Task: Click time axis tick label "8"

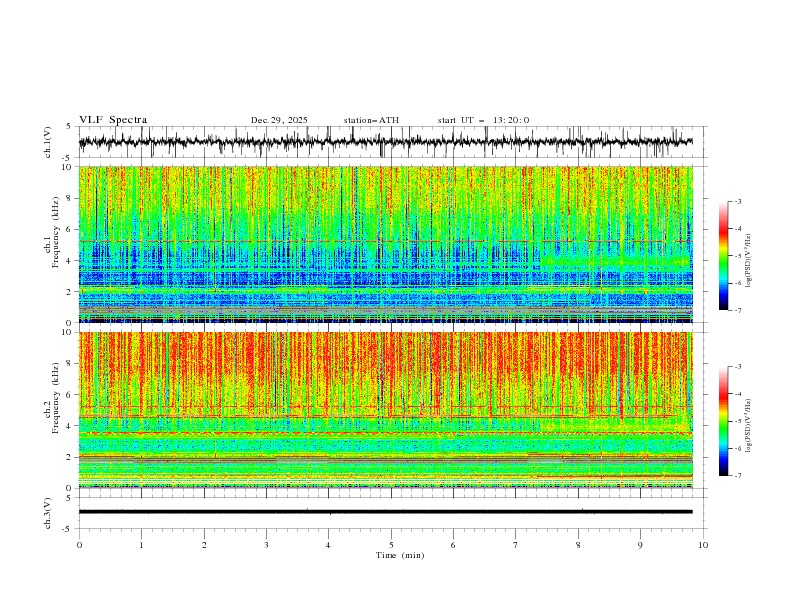Action: click(578, 545)
